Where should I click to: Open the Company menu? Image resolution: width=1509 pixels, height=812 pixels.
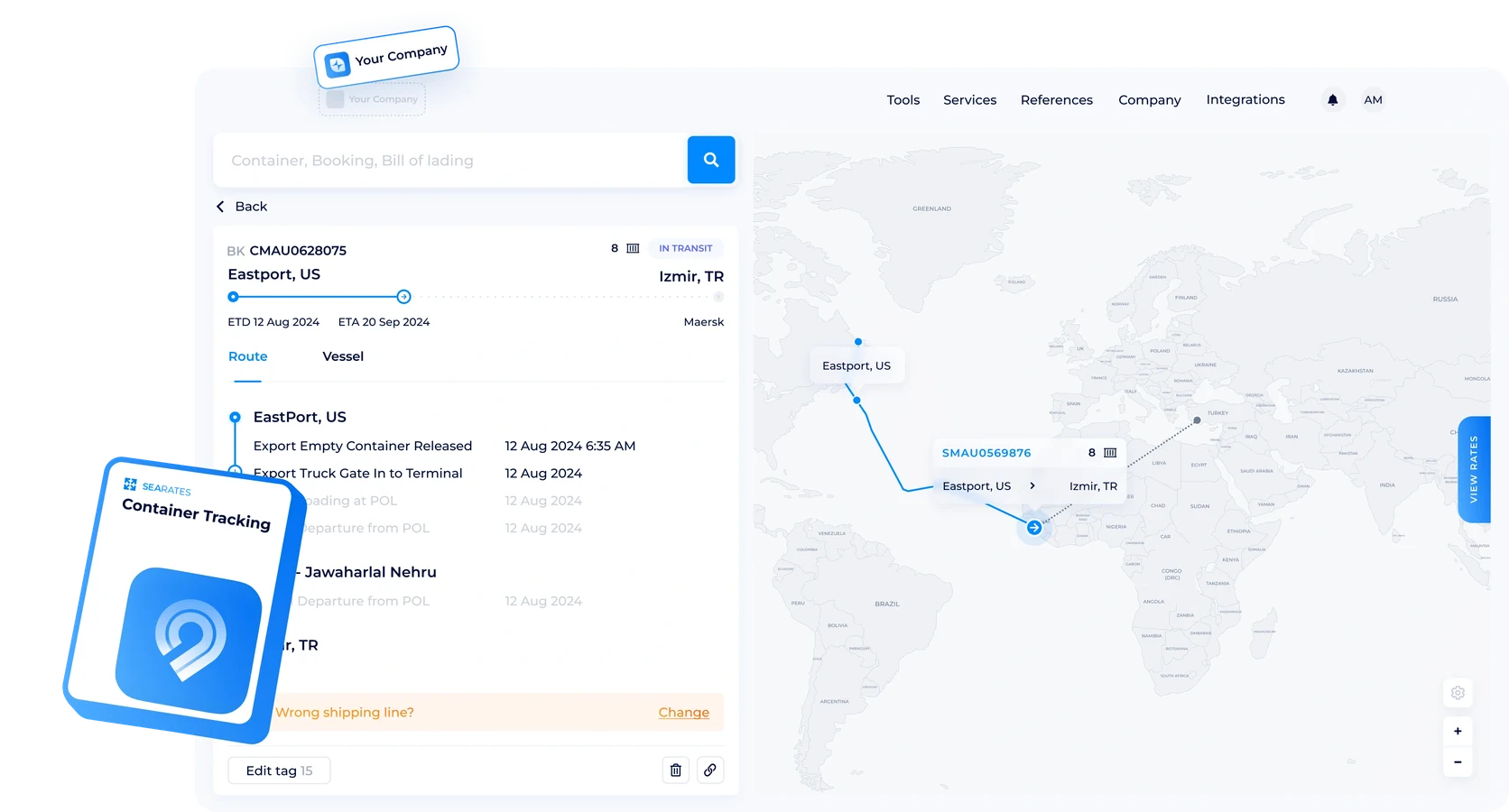[1150, 100]
